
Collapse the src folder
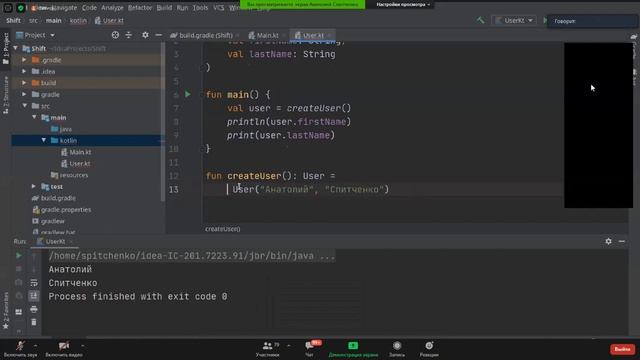click(24, 106)
